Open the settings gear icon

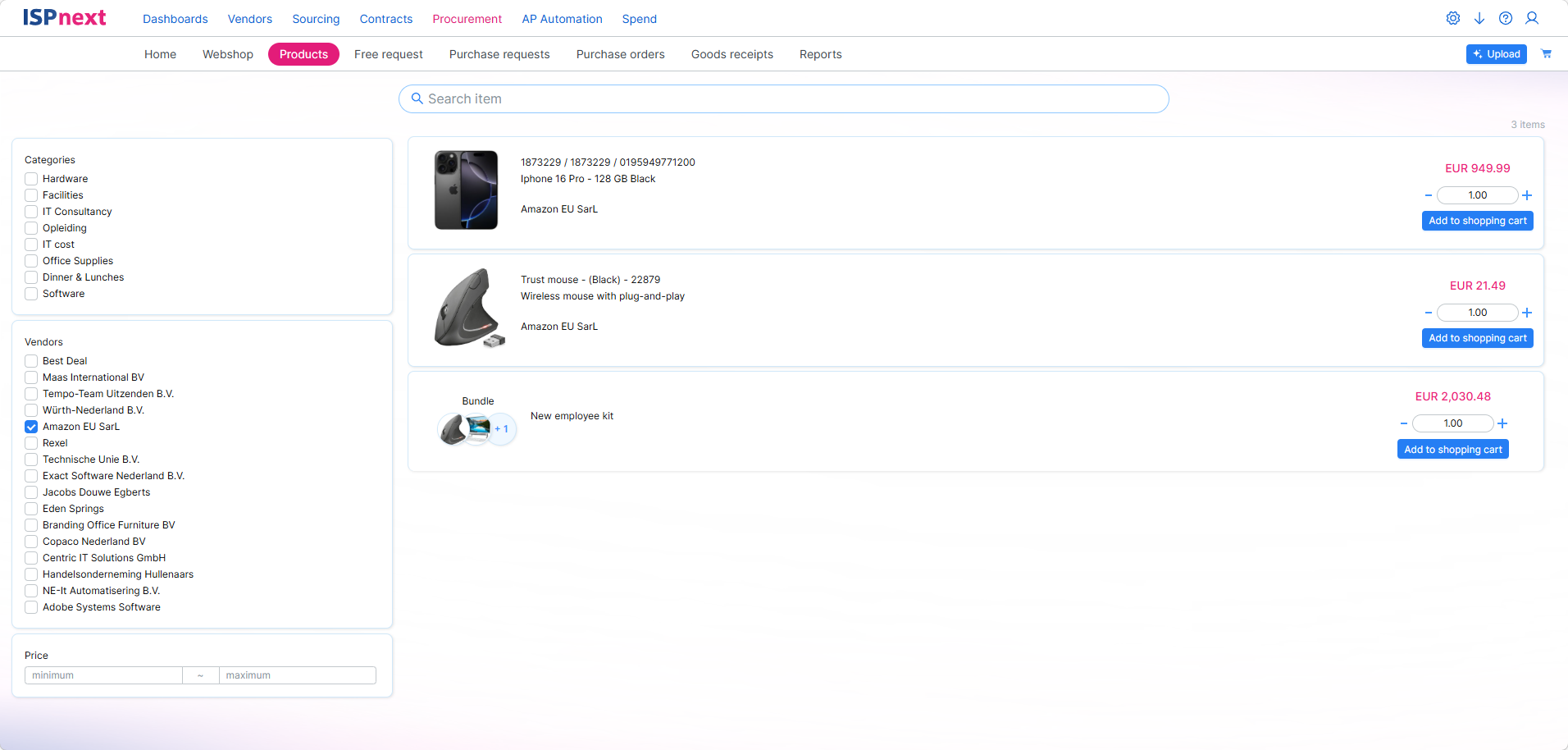coord(1453,18)
